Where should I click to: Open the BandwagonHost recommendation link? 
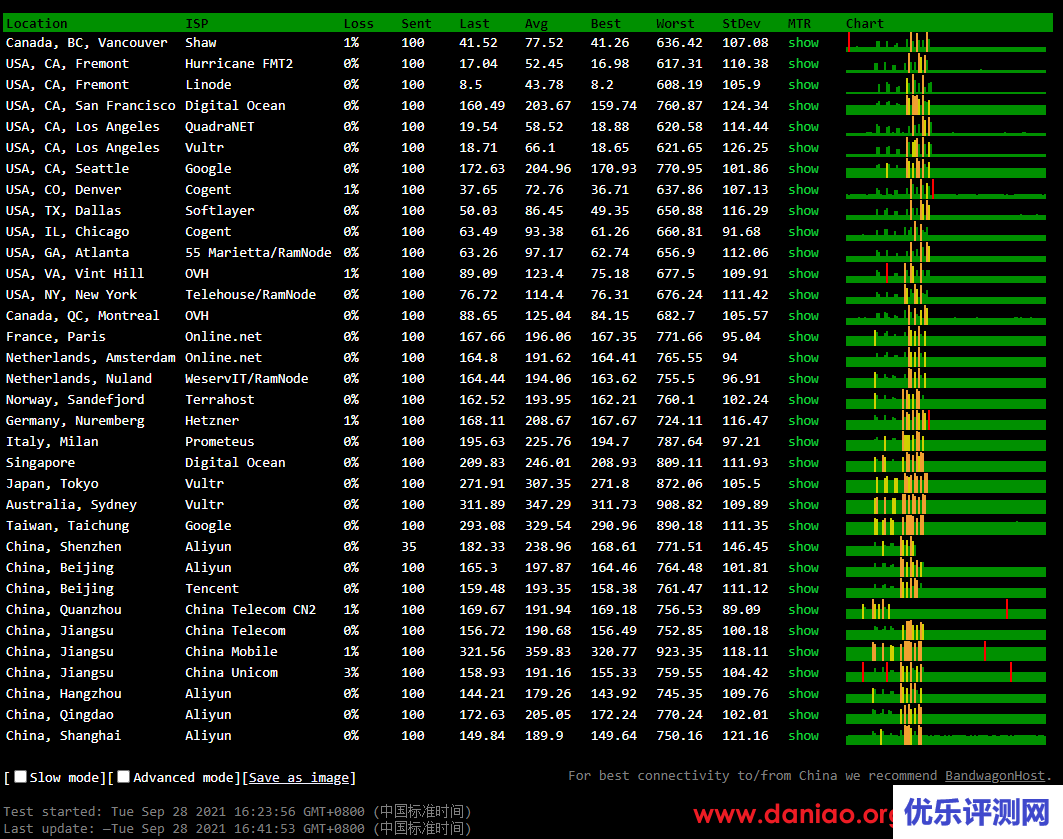point(995,775)
